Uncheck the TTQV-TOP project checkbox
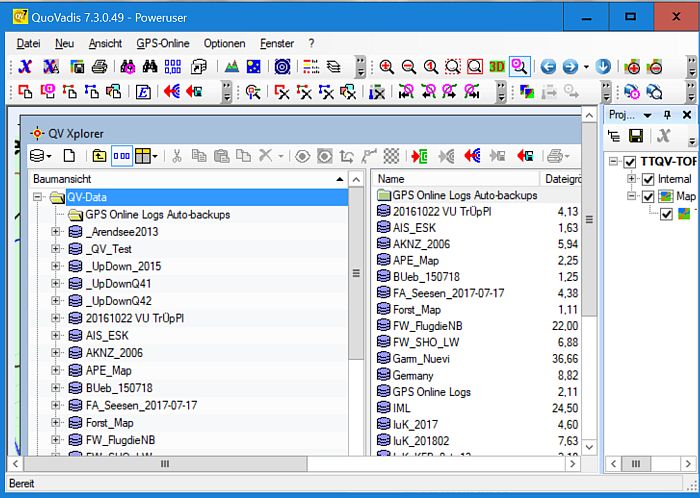 click(630, 162)
